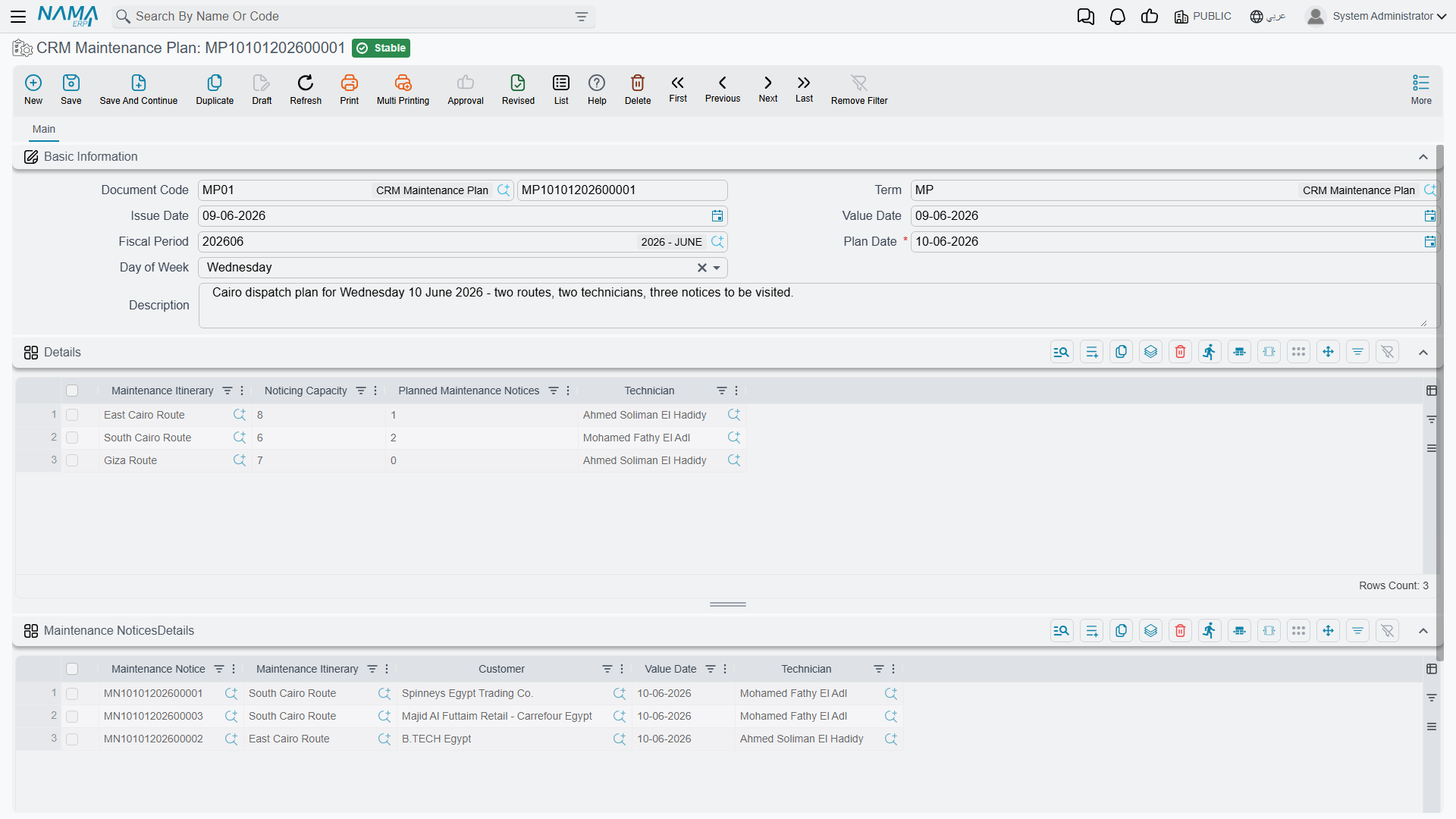Open Maintenance Itinerary column menu in Details
Viewport: 1456px width, 819px height.
pos(242,391)
